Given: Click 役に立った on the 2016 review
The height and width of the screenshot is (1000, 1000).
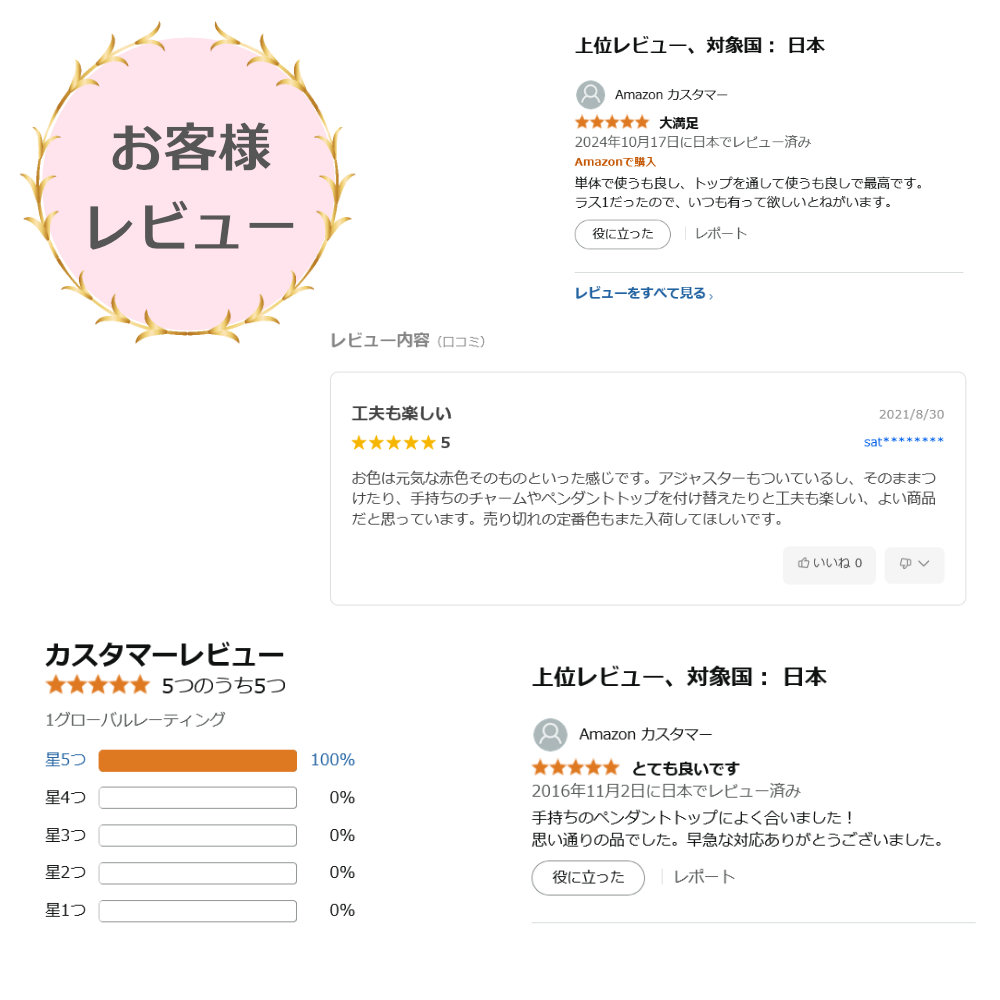Looking at the screenshot, I should click(588, 878).
